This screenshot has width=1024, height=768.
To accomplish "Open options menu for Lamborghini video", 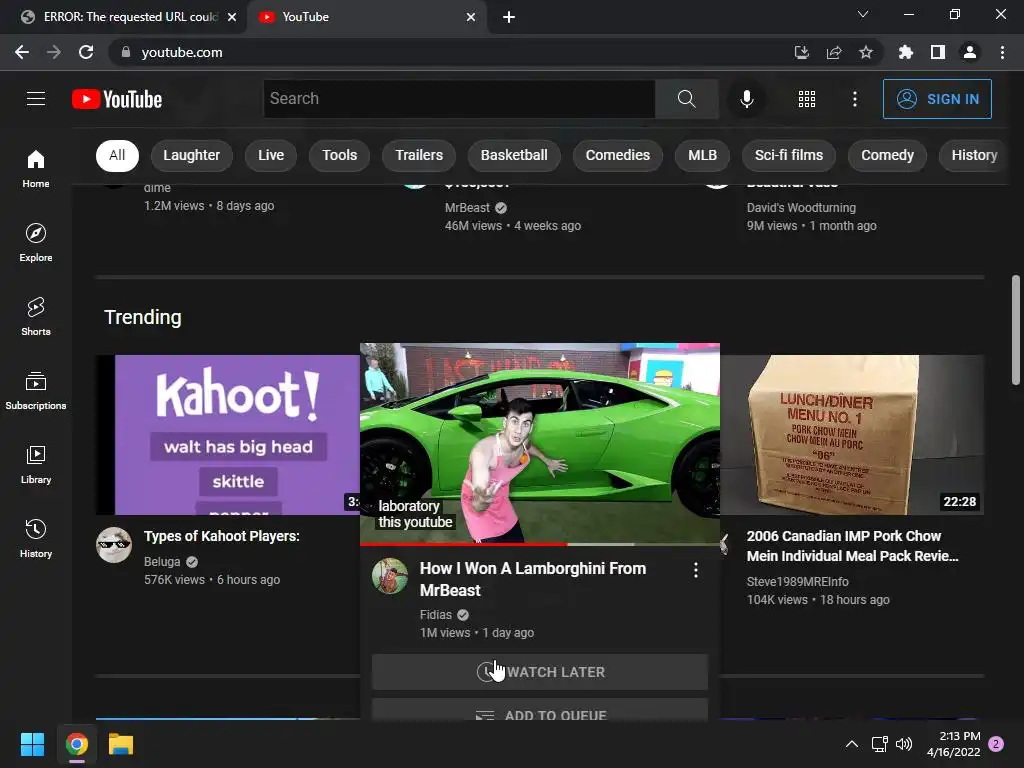I will pos(696,570).
